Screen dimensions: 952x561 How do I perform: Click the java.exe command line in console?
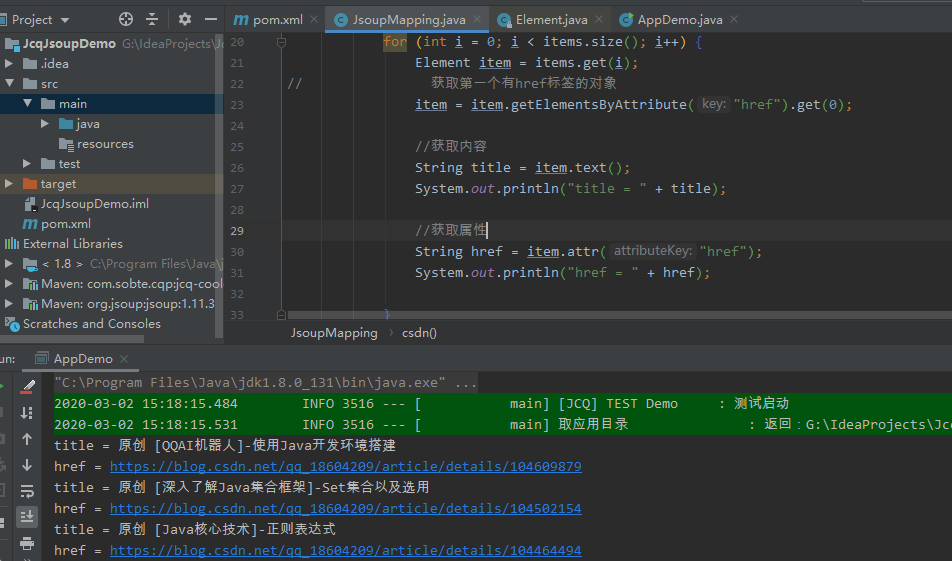[x=265, y=382]
